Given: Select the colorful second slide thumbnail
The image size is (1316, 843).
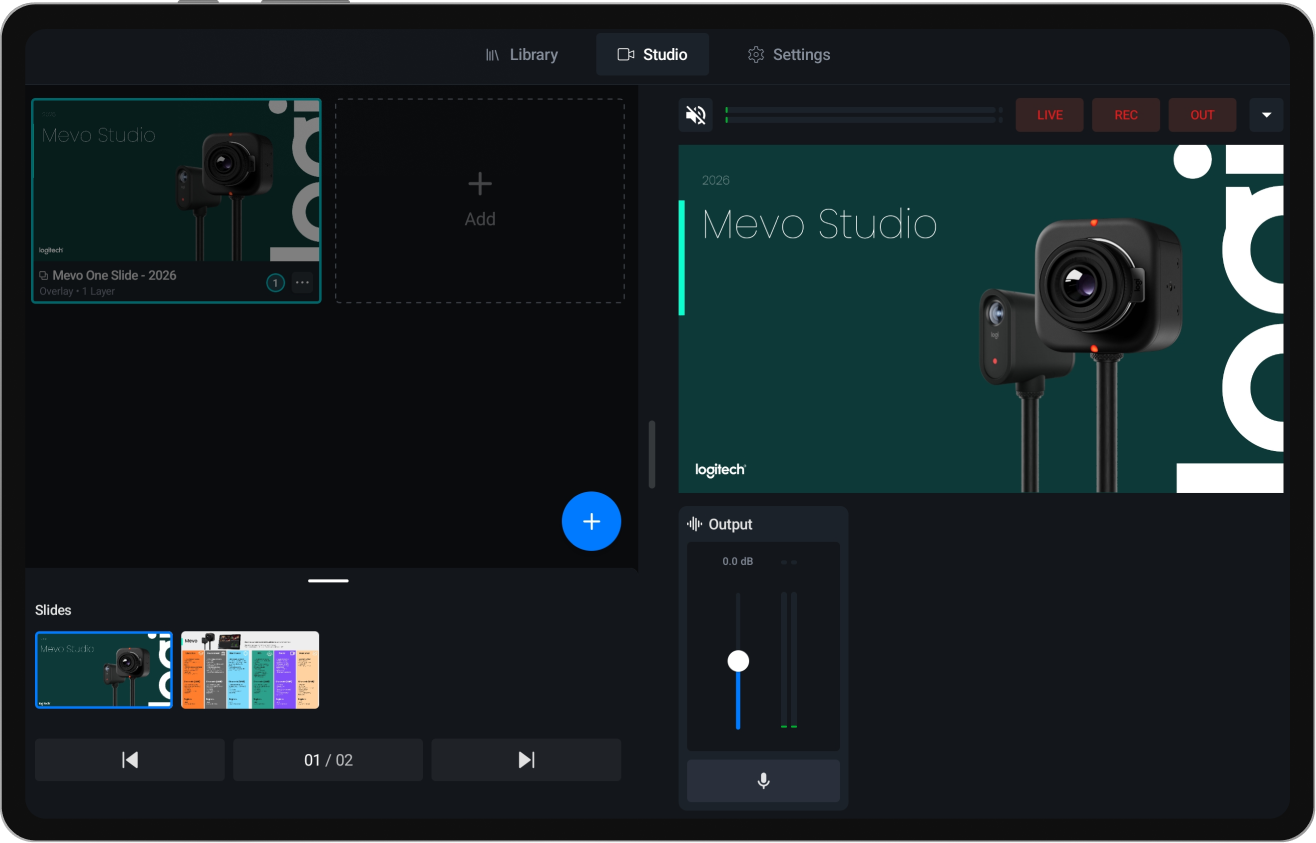Looking at the screenshot, I should (250, 670).
